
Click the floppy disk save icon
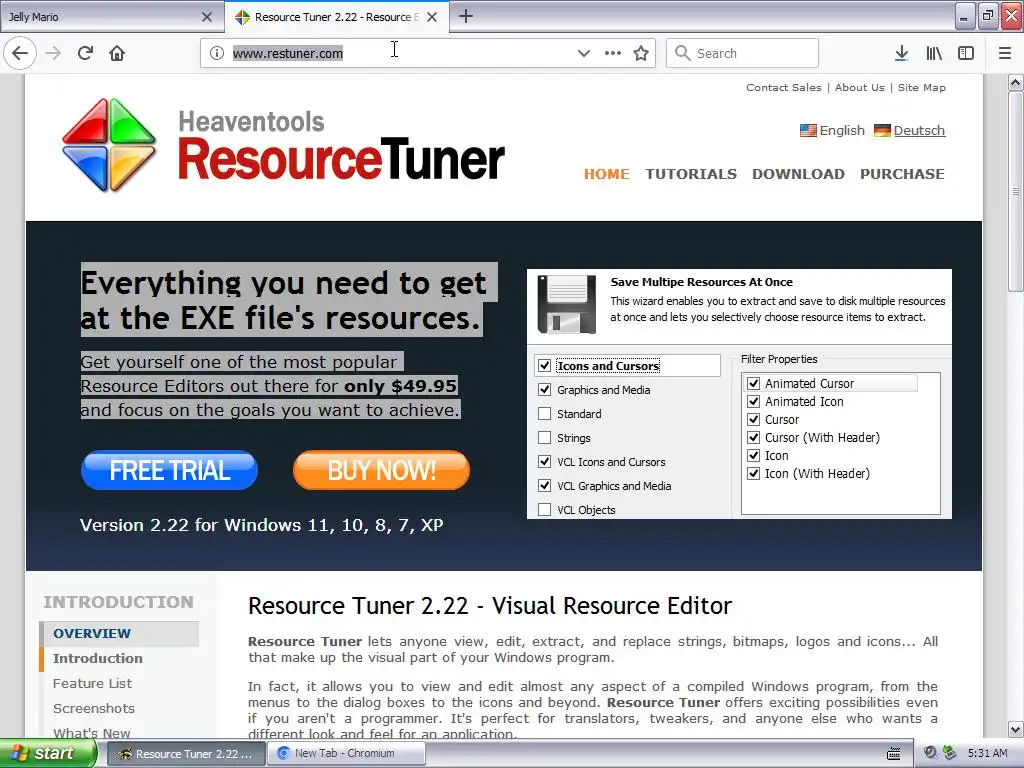click(x=566, y=304)
